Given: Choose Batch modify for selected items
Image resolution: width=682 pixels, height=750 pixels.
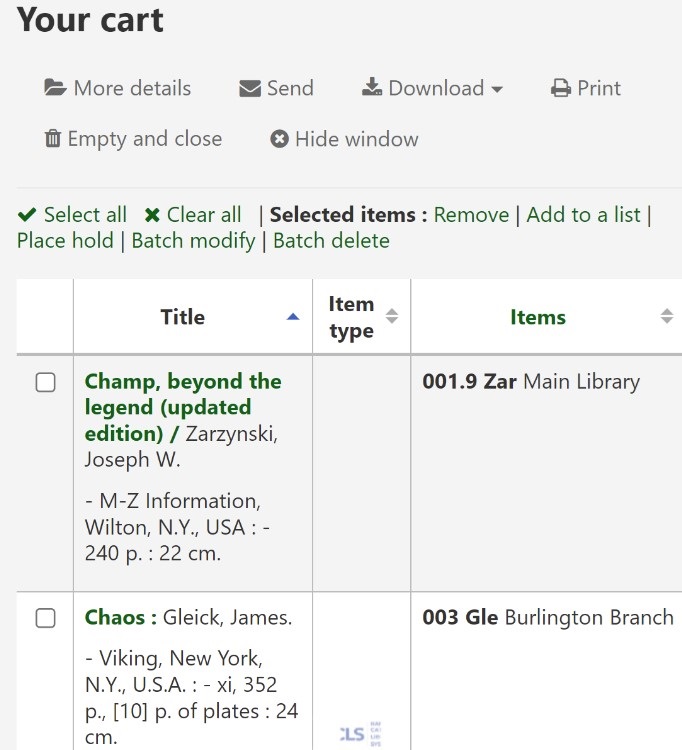Looking at the screenshot, I should [194, 241].
